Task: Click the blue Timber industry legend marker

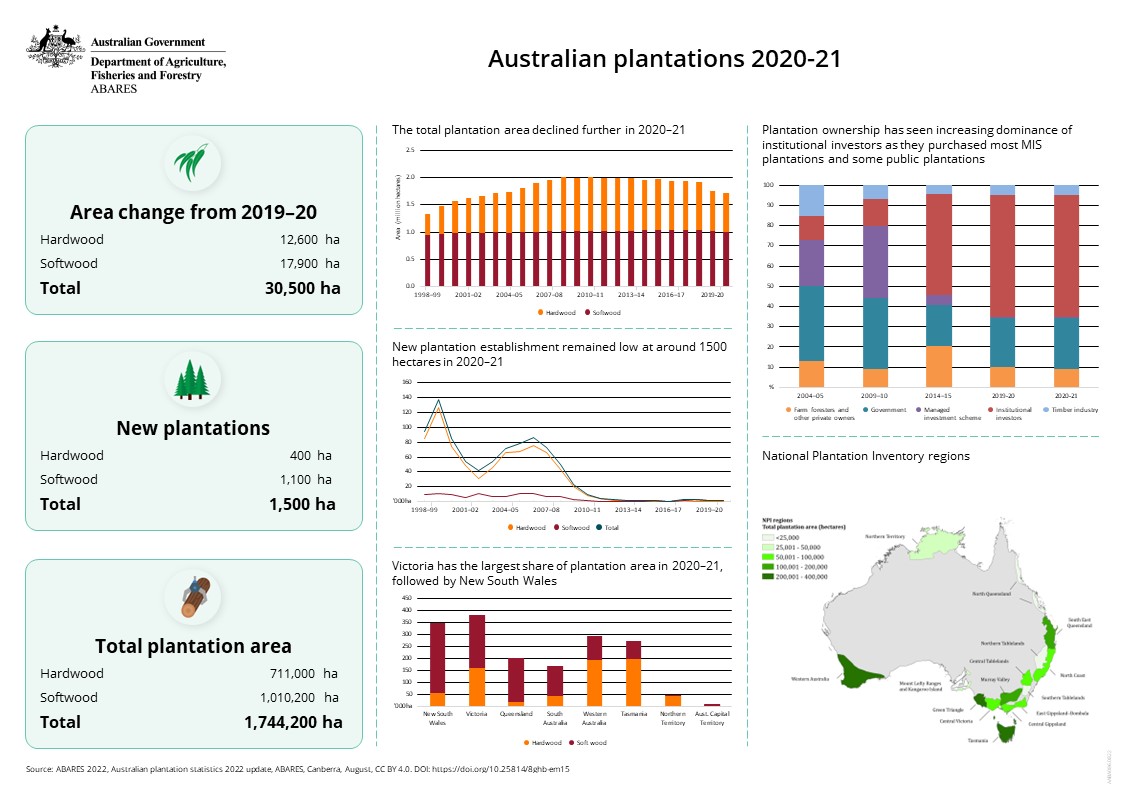Action: point(1045,409)
